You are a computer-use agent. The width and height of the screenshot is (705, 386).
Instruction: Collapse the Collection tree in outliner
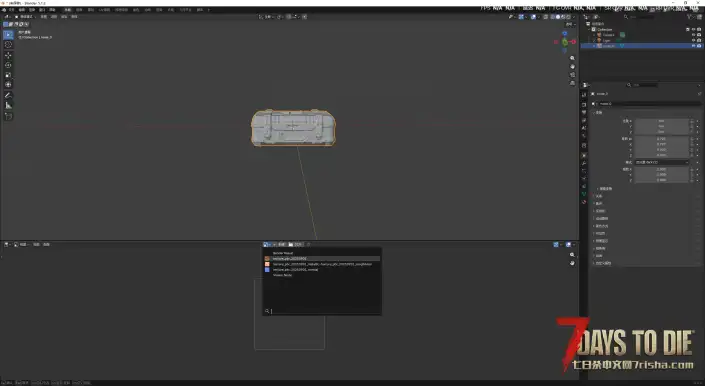[x=589, y=29]
